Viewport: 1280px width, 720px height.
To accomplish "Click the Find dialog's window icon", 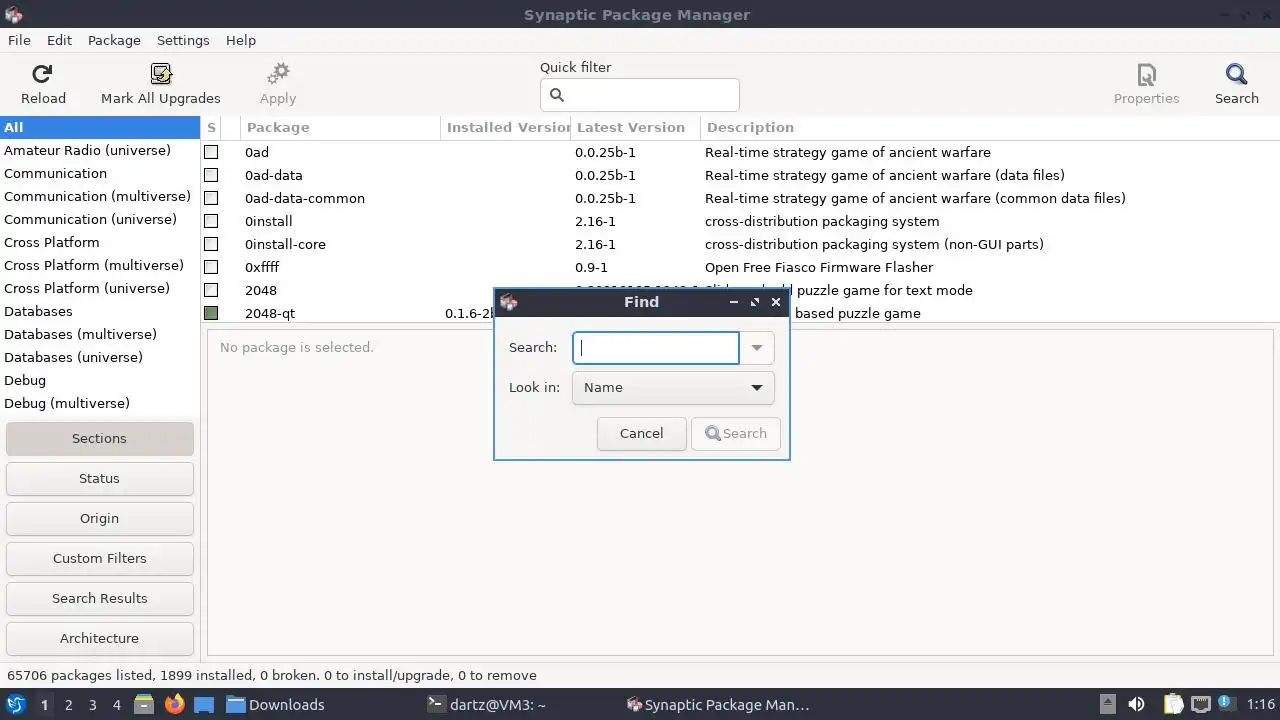I will pos(508,302).
